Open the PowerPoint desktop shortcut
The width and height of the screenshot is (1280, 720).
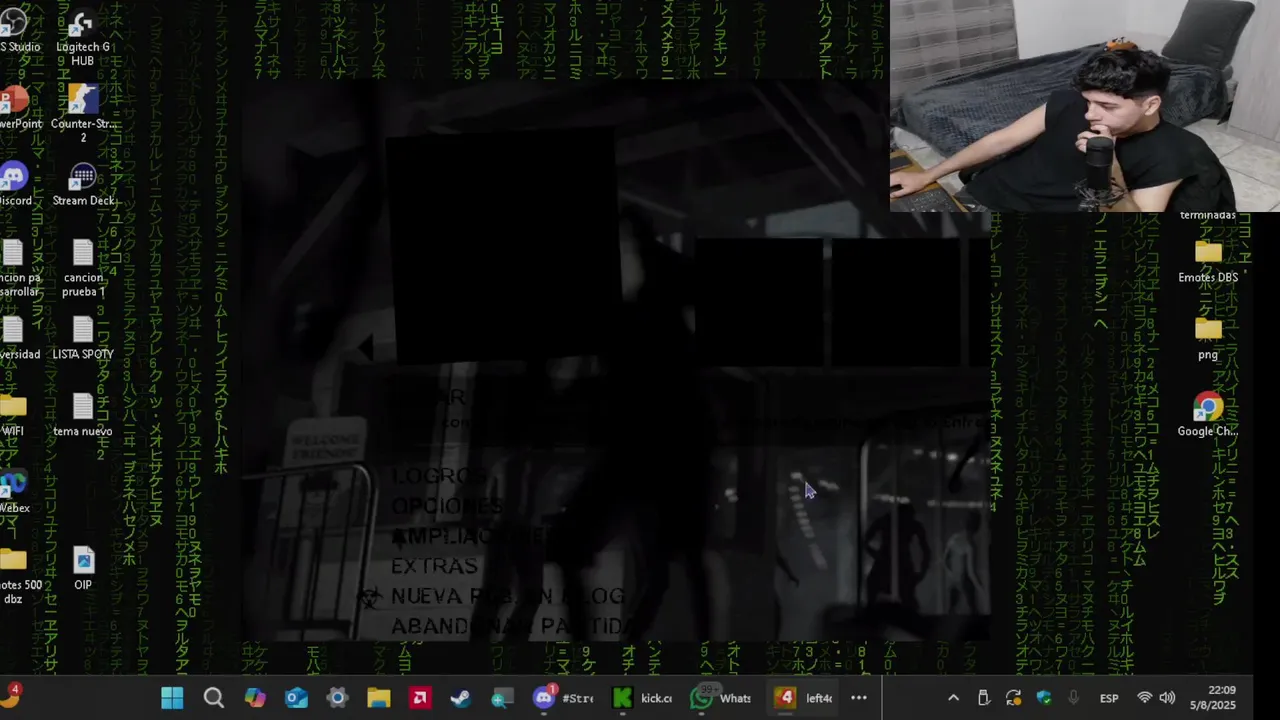[15, 108]
